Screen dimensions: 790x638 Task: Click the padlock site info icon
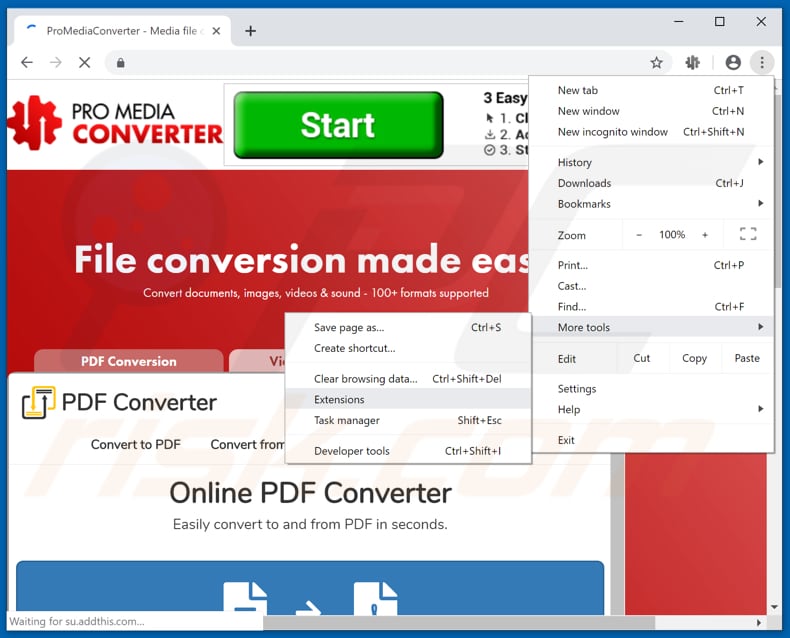click(x=120, y=63)
